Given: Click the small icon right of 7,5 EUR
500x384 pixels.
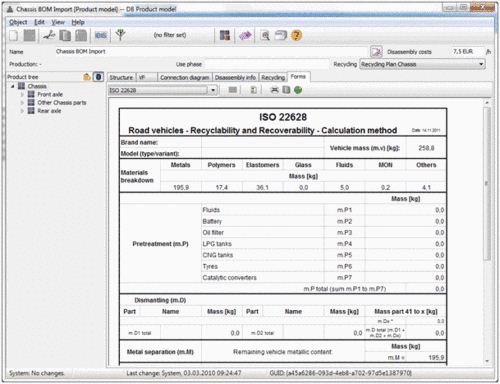Looking at the screenshot, I should (488, 52).
